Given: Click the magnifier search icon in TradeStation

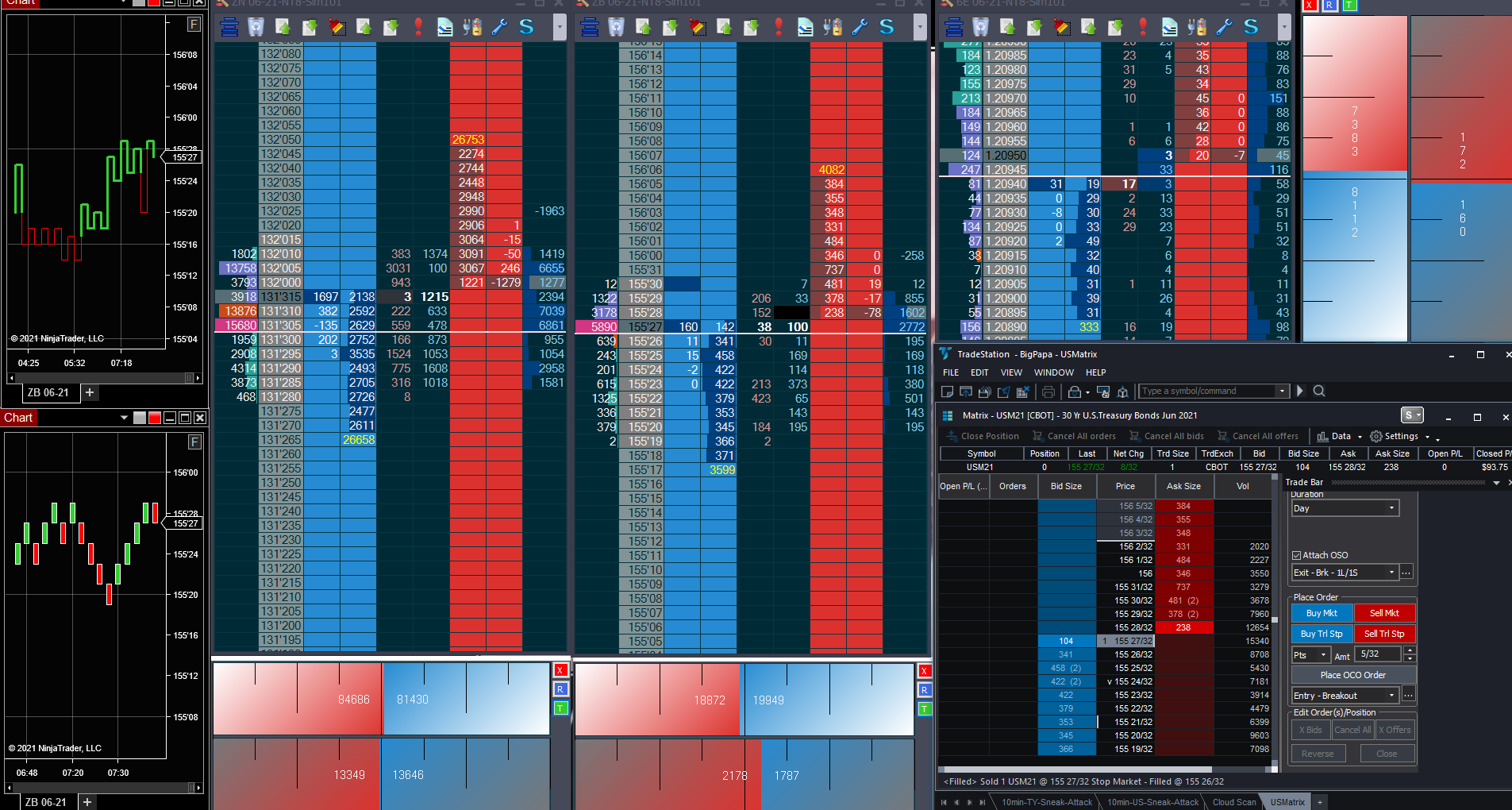Looking at the screenshot, I should (1319, 391).
